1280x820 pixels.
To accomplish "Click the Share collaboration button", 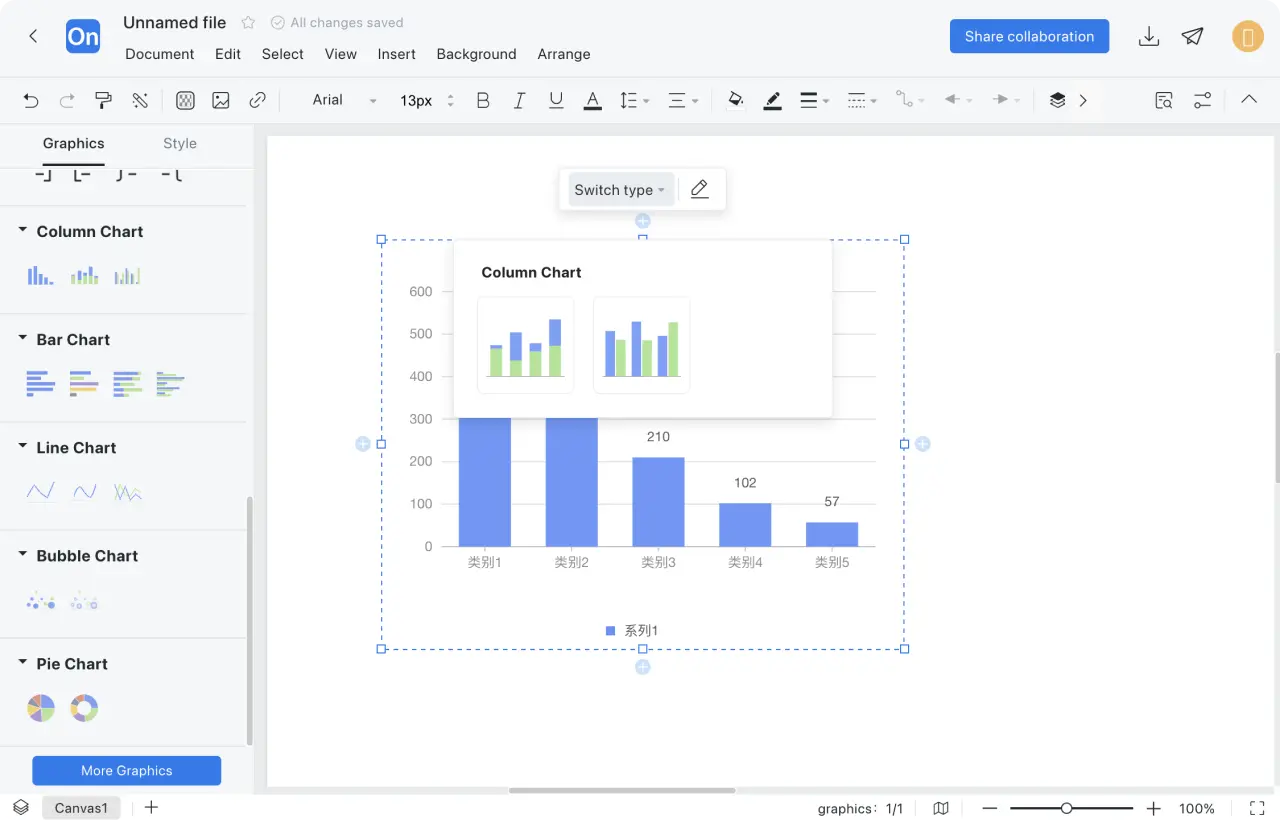I will pyautogui.click(x=1029, y=36).
